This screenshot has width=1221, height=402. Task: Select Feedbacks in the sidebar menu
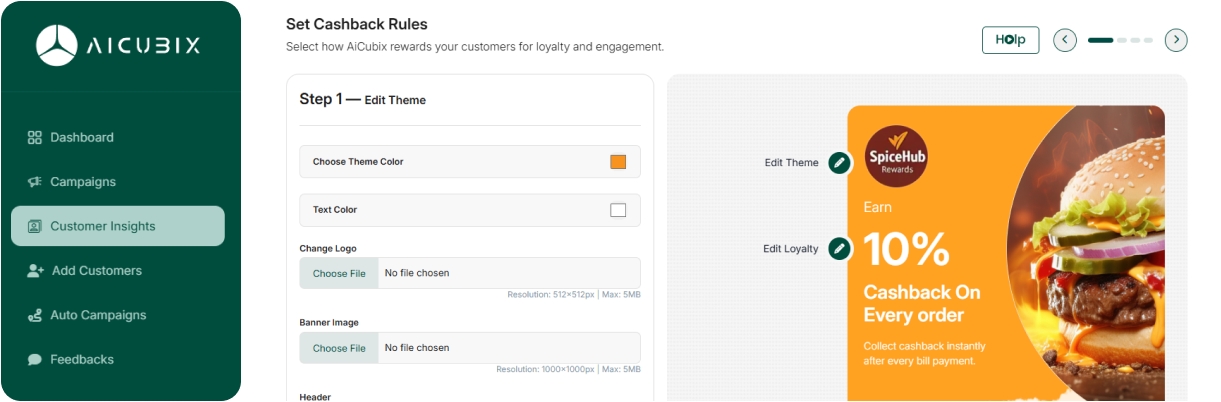tap(82, 360)
